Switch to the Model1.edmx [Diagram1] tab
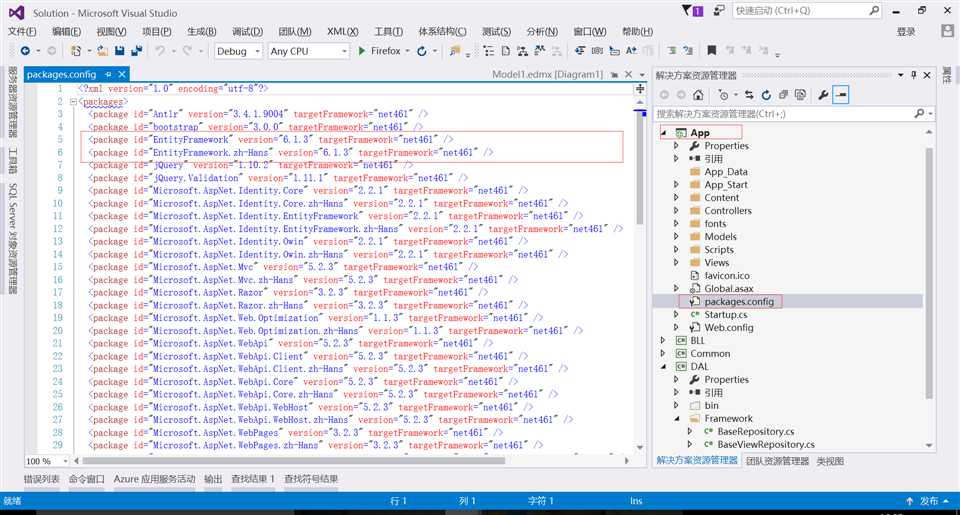 [547, 74]
